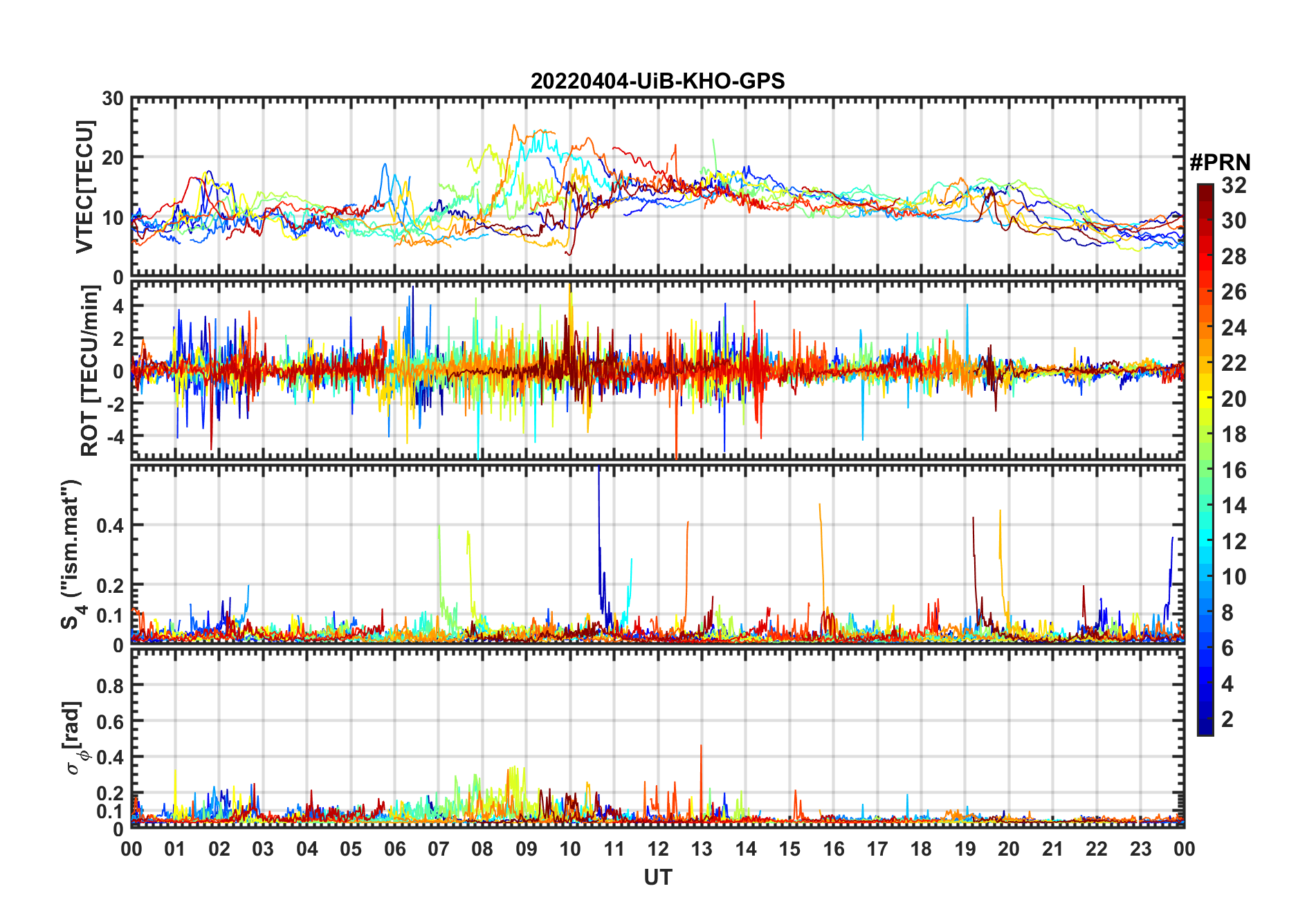Click sigma phi tick label 0.6
This screenshot has width=1316, height=920.
[x=111, y=721]
